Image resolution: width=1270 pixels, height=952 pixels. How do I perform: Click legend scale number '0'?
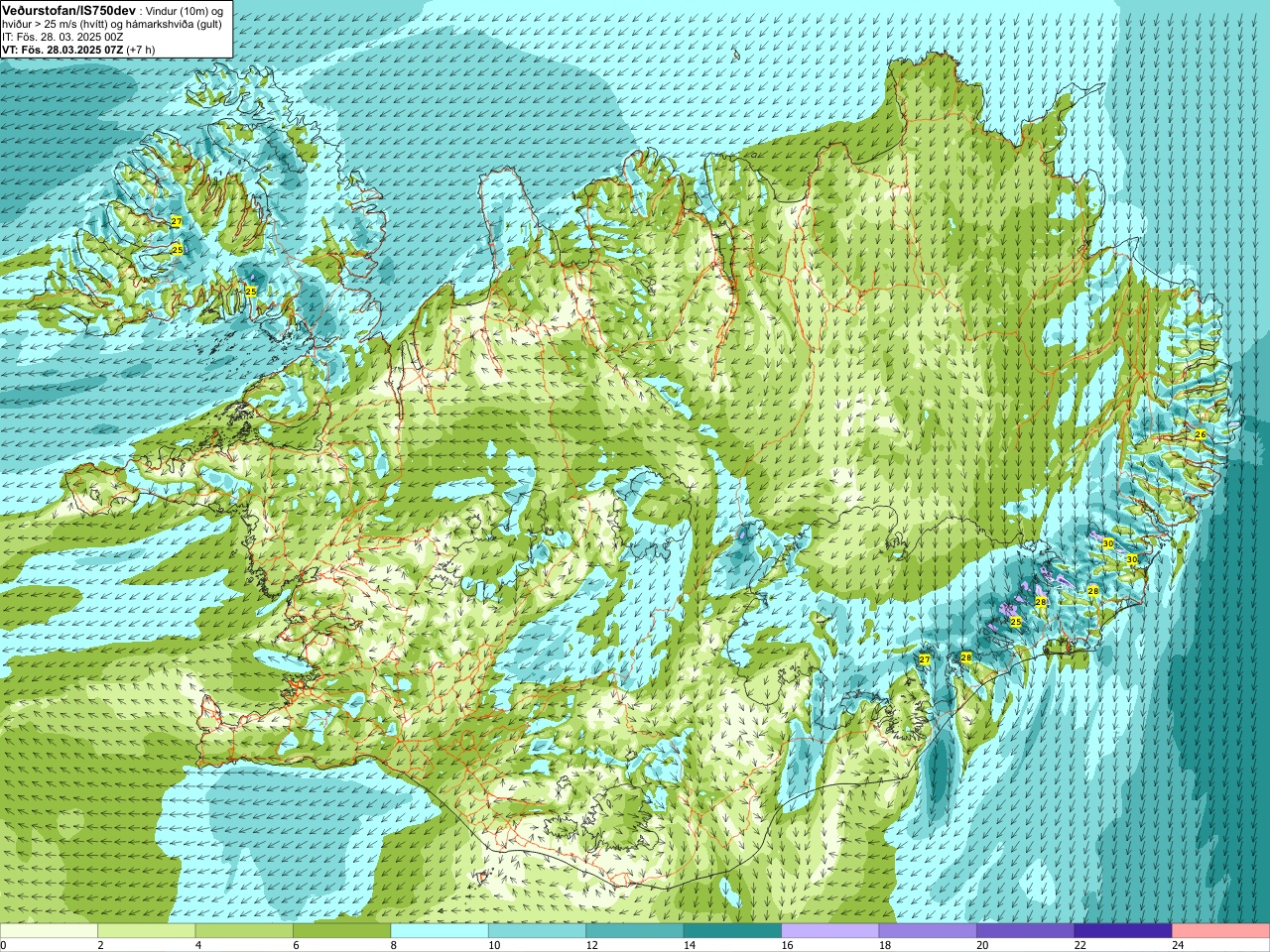(x=3, y=945)
